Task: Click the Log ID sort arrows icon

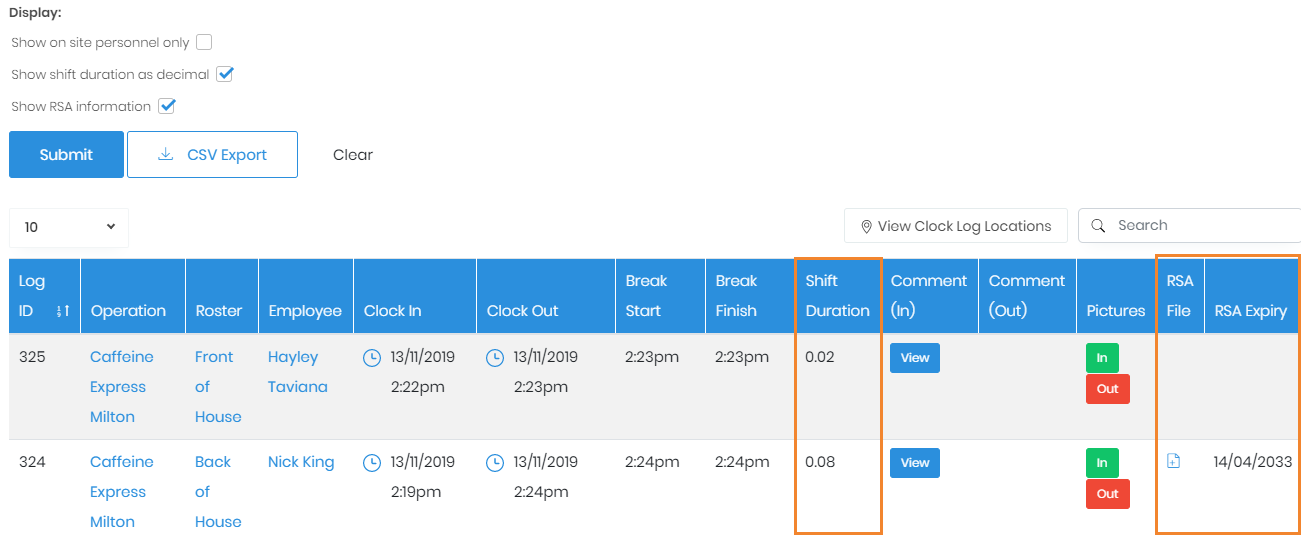Action: coord(62,311)
